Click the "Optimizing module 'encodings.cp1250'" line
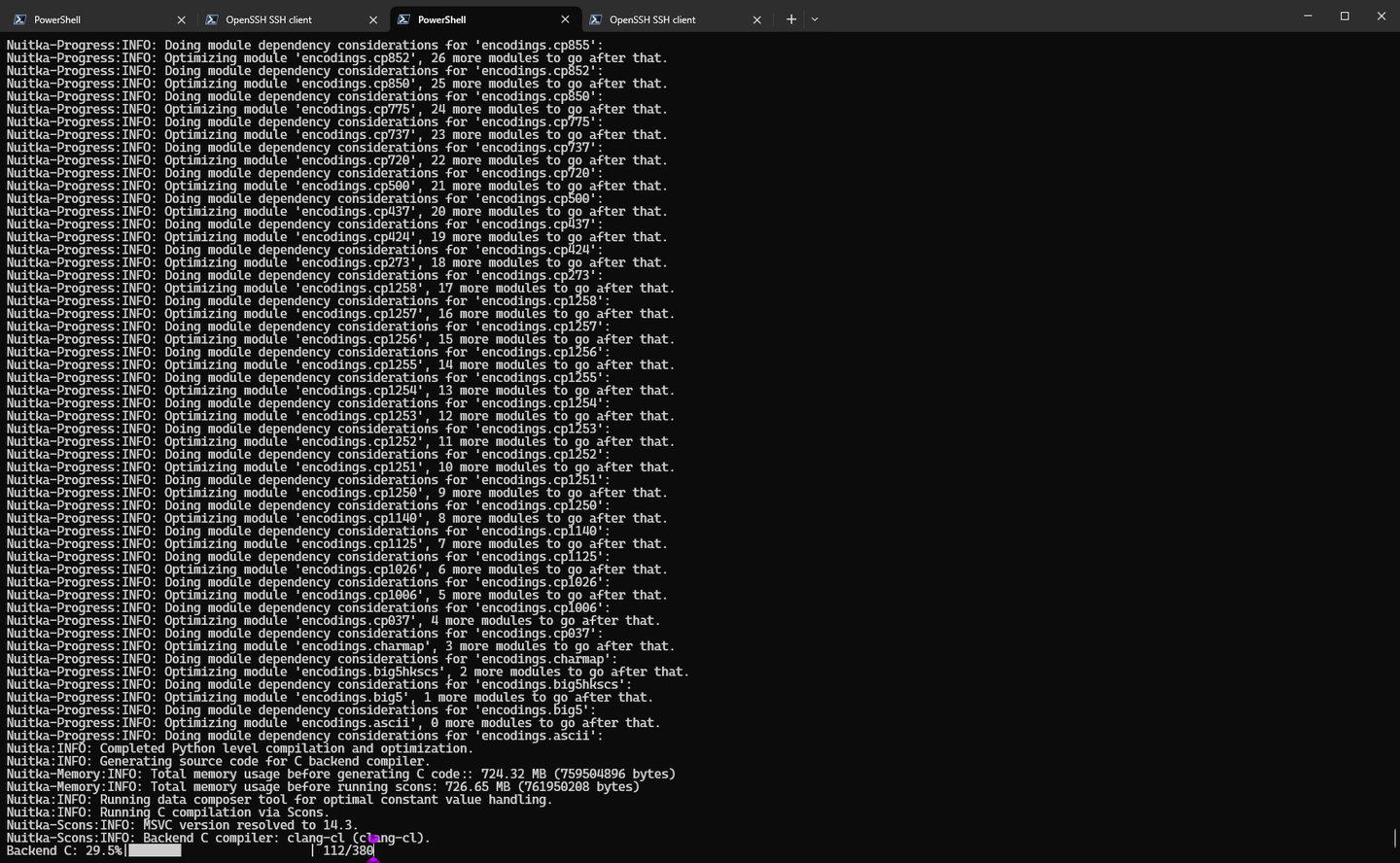The height and width of the screenshot is (863, 1400). 336,493
